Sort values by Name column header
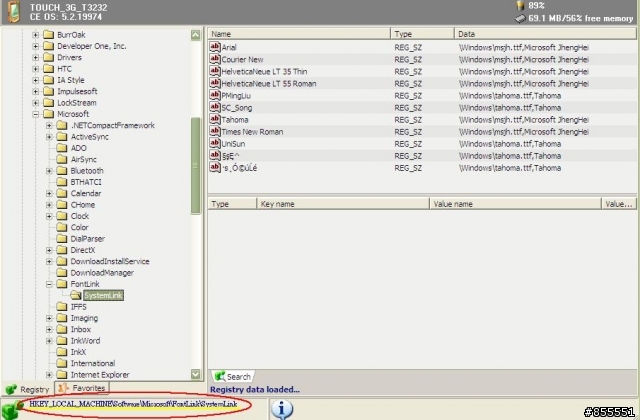This screenshot has height=420, width=640. pyautogui.click(x=299, y=34)
